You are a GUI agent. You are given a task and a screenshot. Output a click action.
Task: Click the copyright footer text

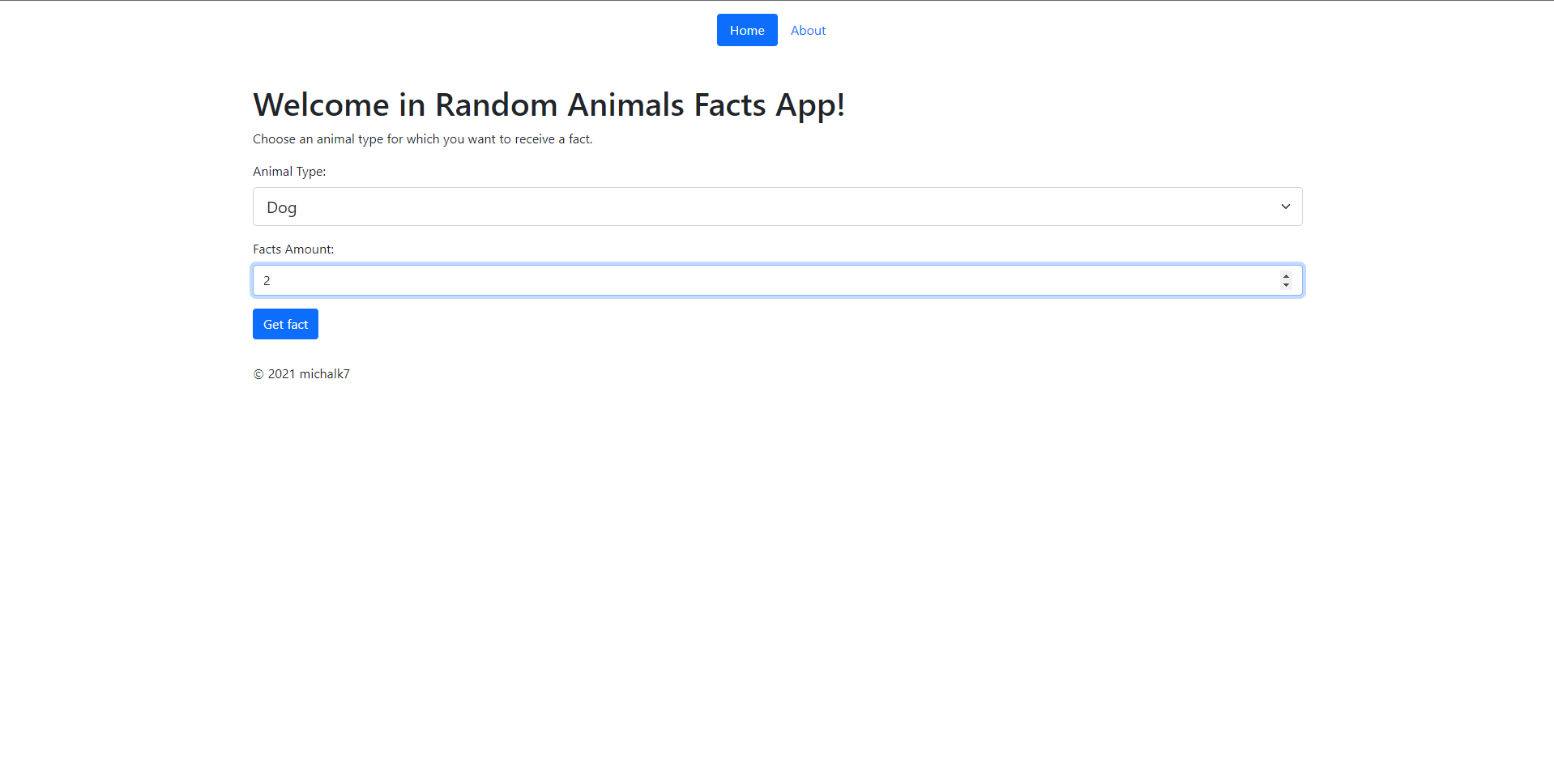pyautogui.click(x=301, y=373)
